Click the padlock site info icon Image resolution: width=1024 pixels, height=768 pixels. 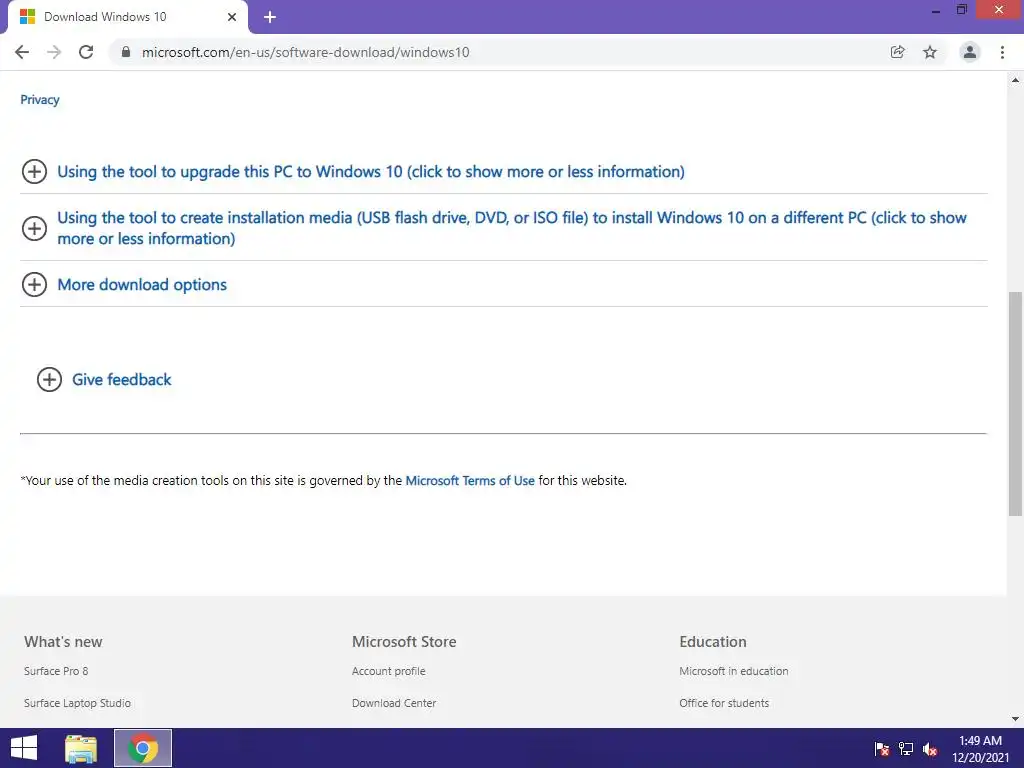tap(126, 52)
